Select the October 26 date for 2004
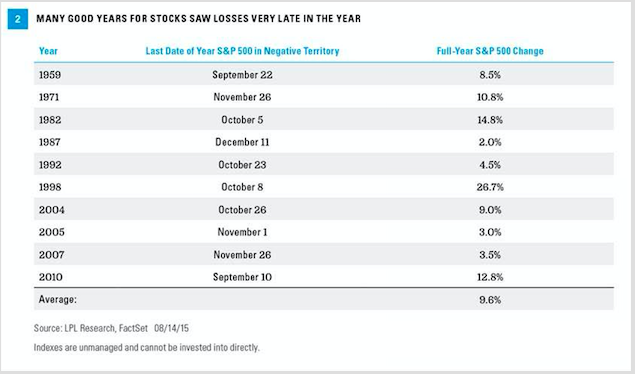 [242, 210]
